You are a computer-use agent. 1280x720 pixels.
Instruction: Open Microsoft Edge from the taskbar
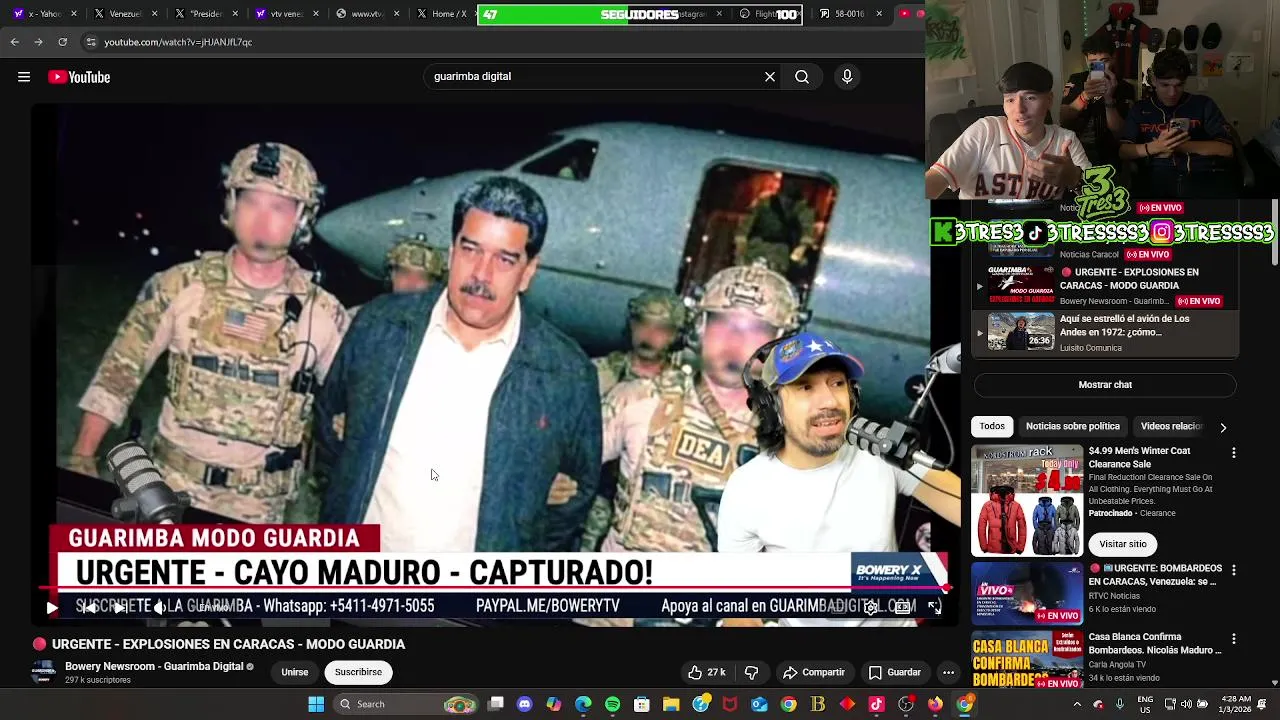[583, 704]
